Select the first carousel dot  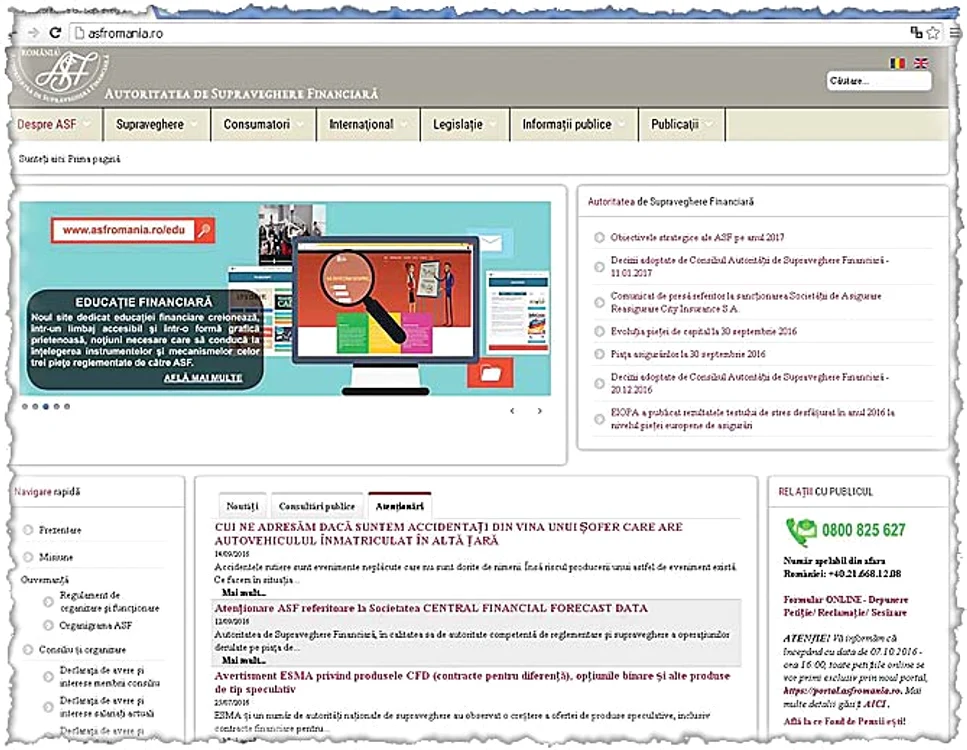[x=25, y=406]
